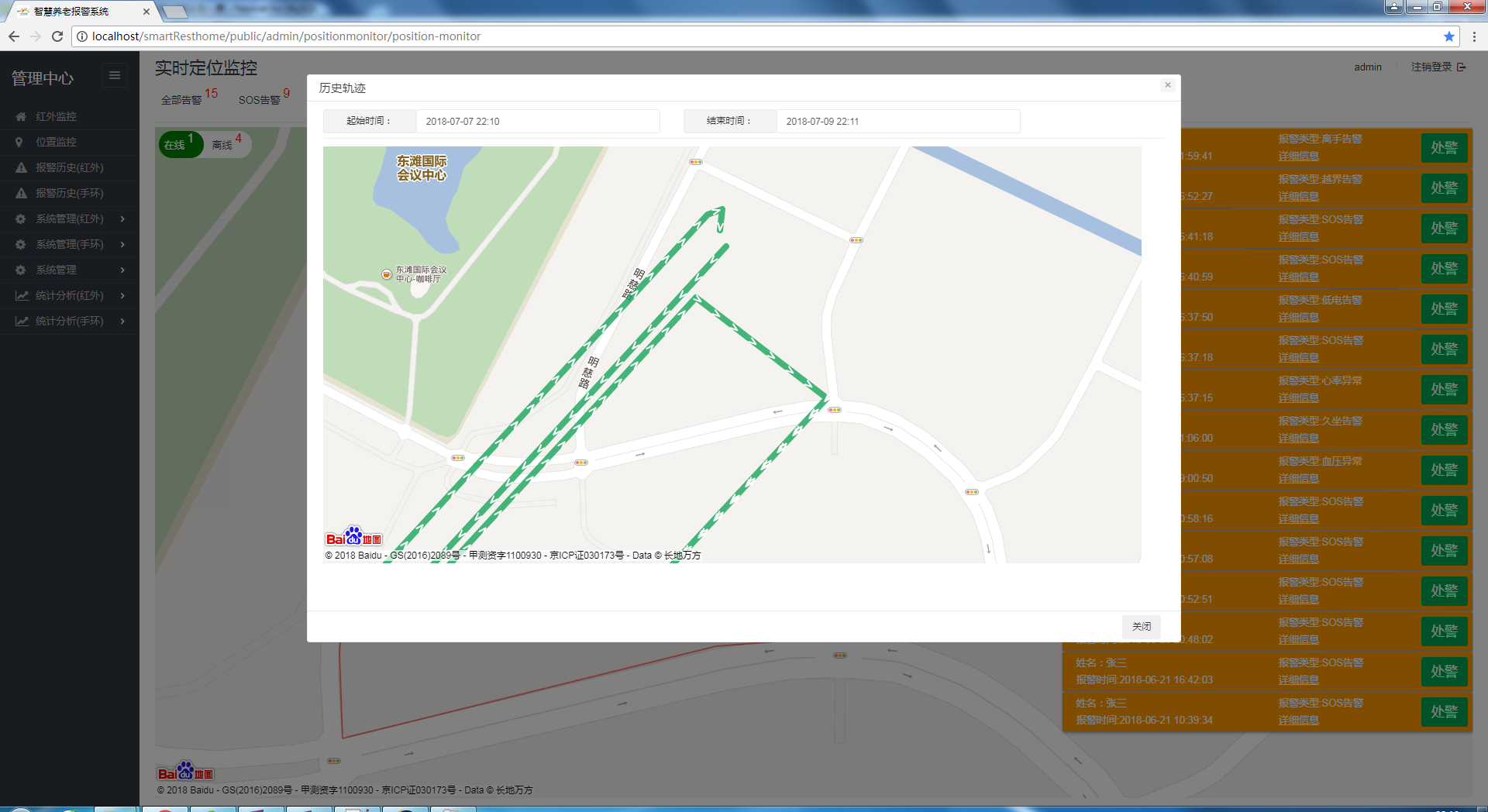Click the warning triangle icon beside 报警历史(手环)

point(21,193)
